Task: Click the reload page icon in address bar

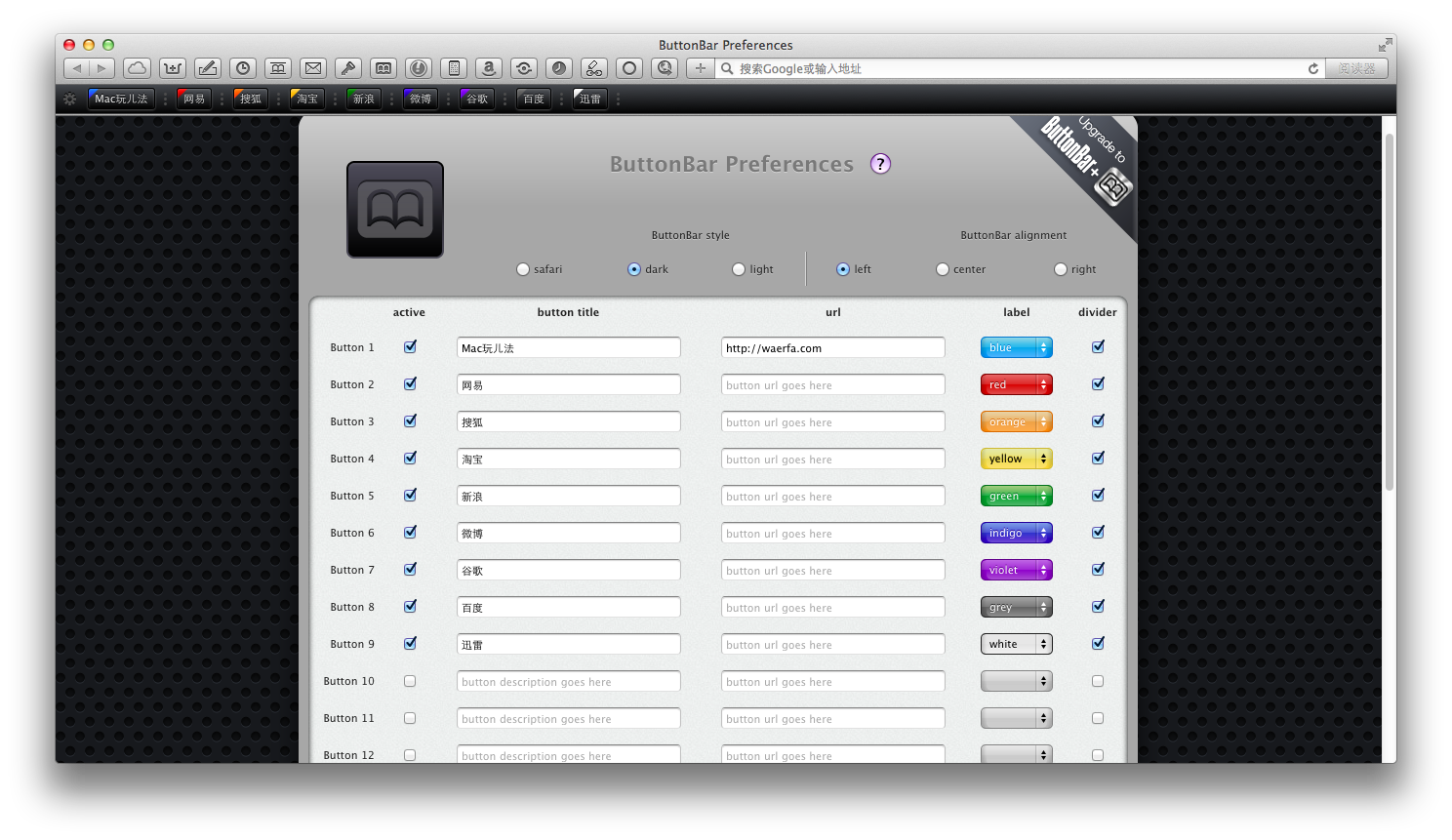Action: pyautogui.click(x=1312, y=68)
